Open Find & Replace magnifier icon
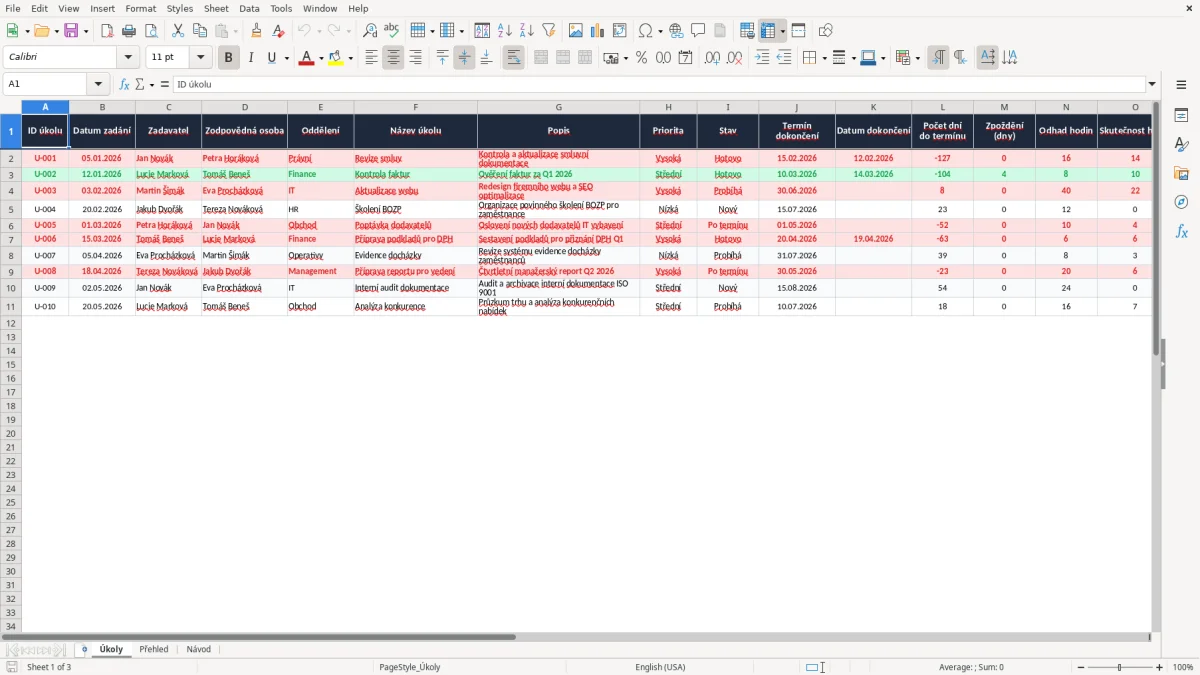This screenshot has width=1200, height=675. pos(370,31)
